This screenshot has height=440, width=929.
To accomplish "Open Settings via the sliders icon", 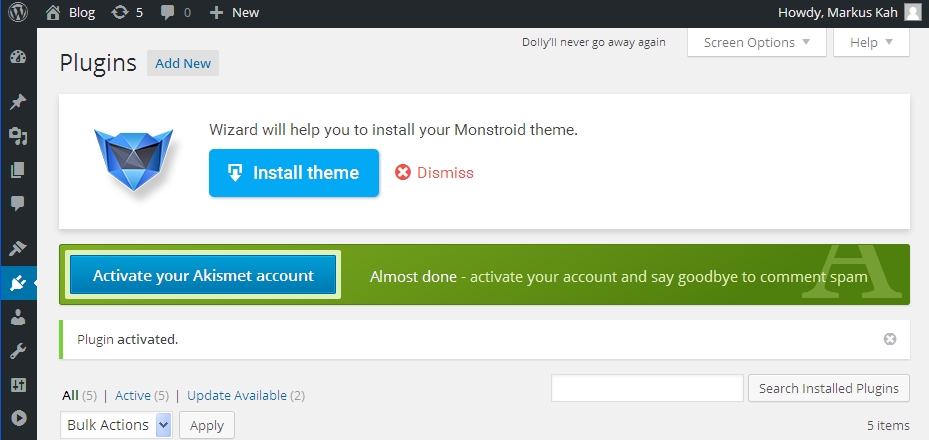I will (18, 385).
